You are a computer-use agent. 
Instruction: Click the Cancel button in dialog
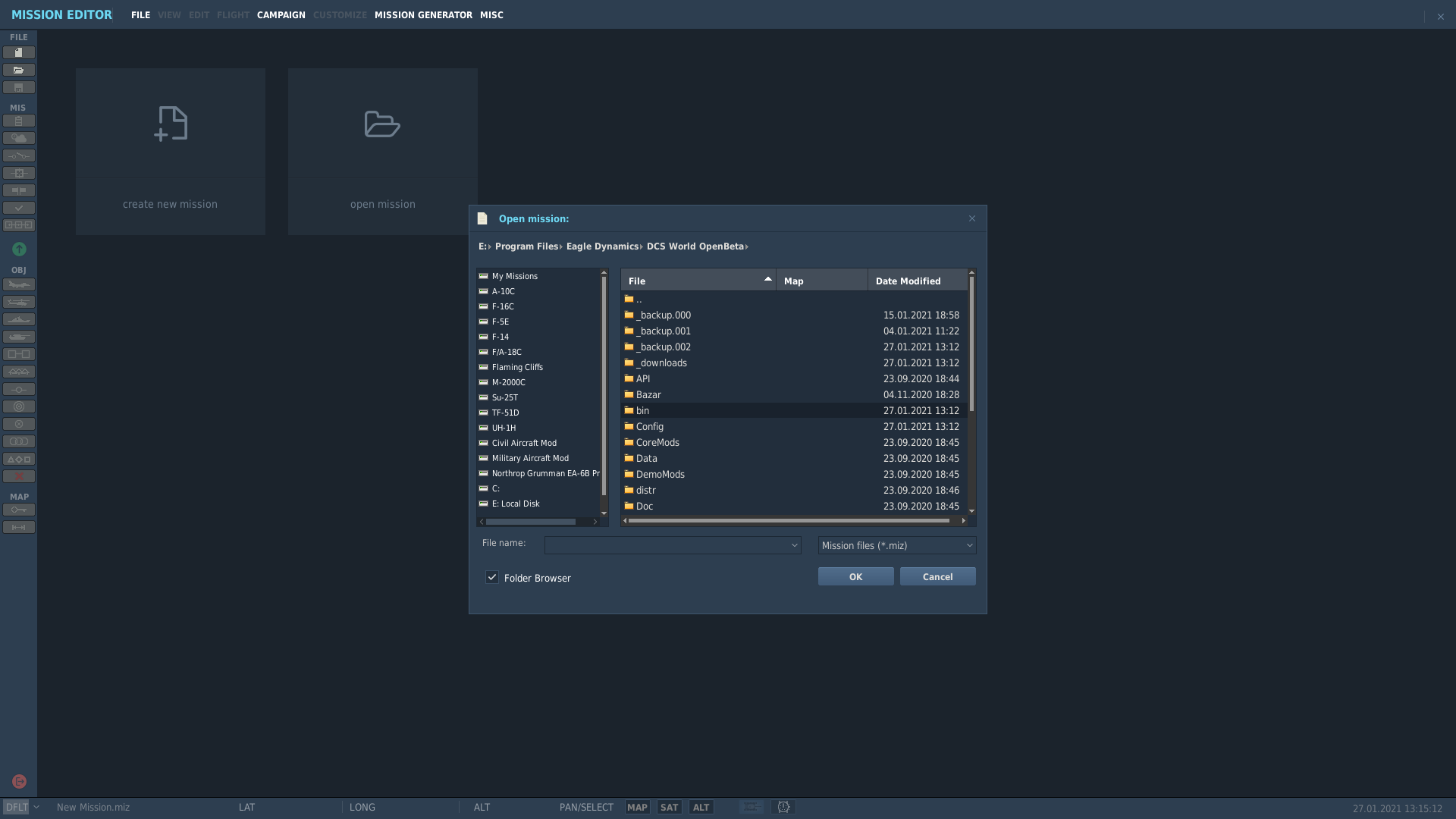[x=937, y=576]
